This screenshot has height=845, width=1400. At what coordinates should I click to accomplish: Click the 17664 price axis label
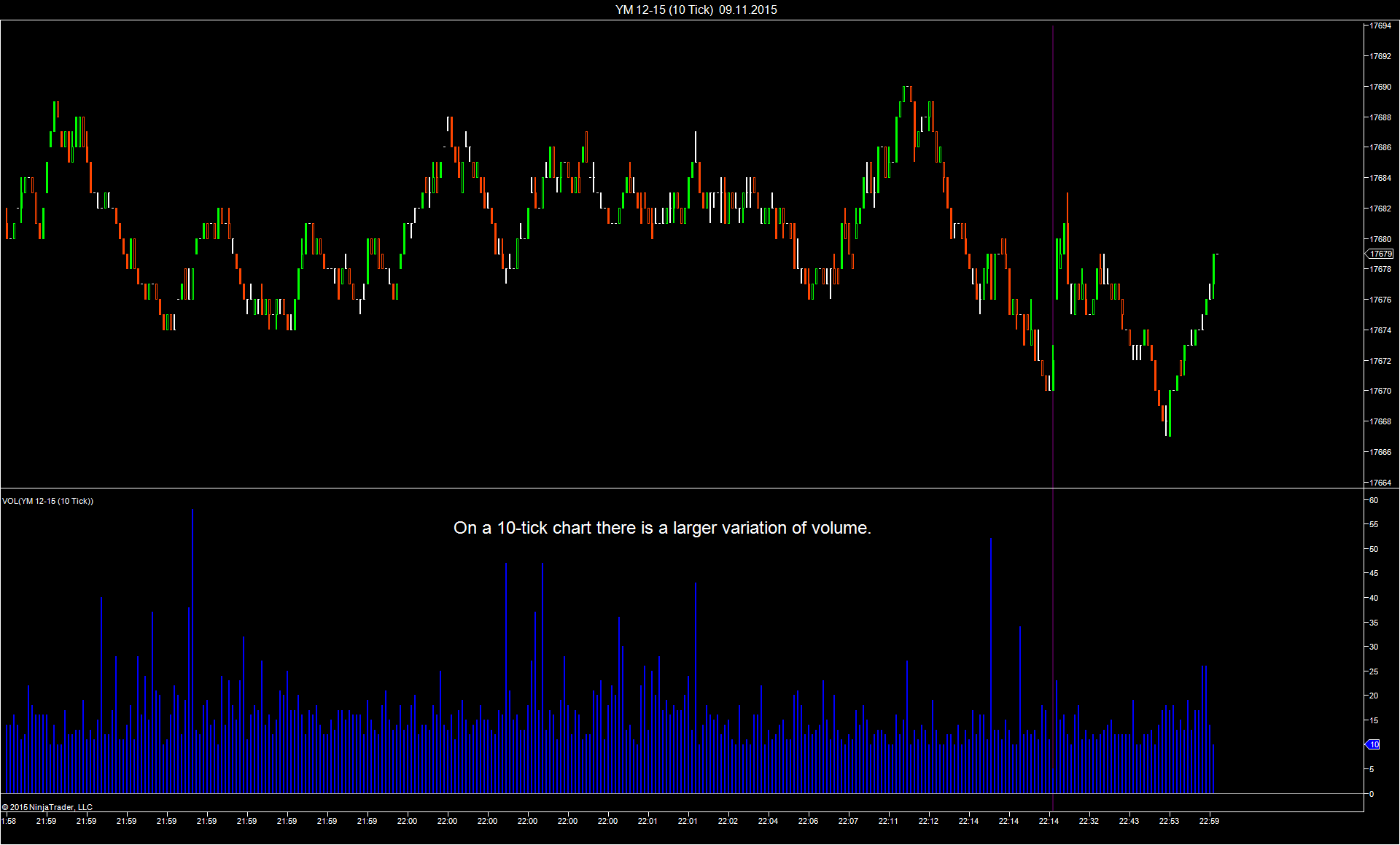click(1380, 483)
